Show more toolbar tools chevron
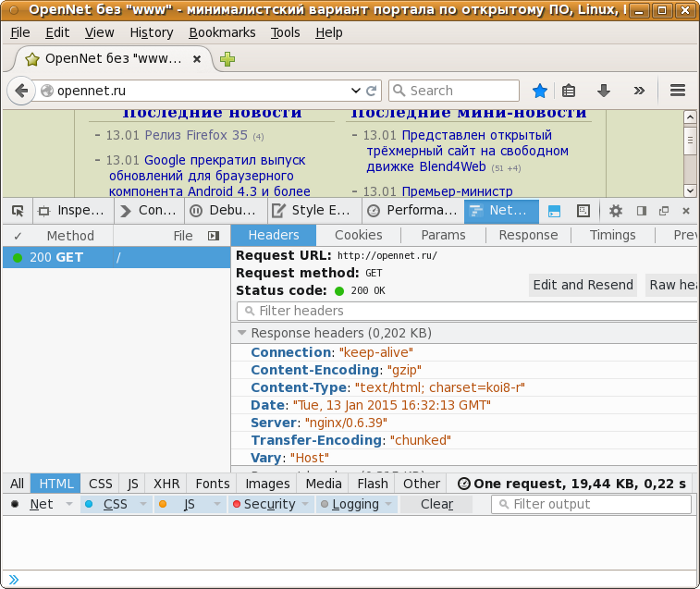Viewport: 700px width, 589px height. coord(639,91)
